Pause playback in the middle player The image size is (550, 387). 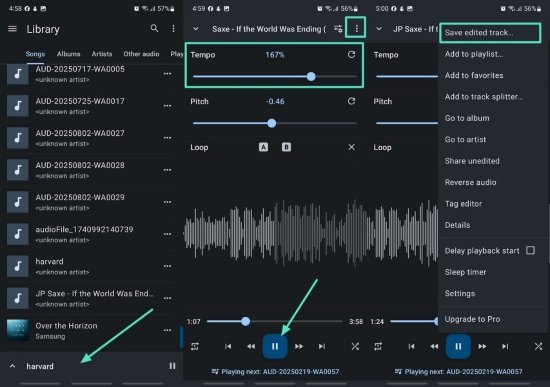[275, 347]
